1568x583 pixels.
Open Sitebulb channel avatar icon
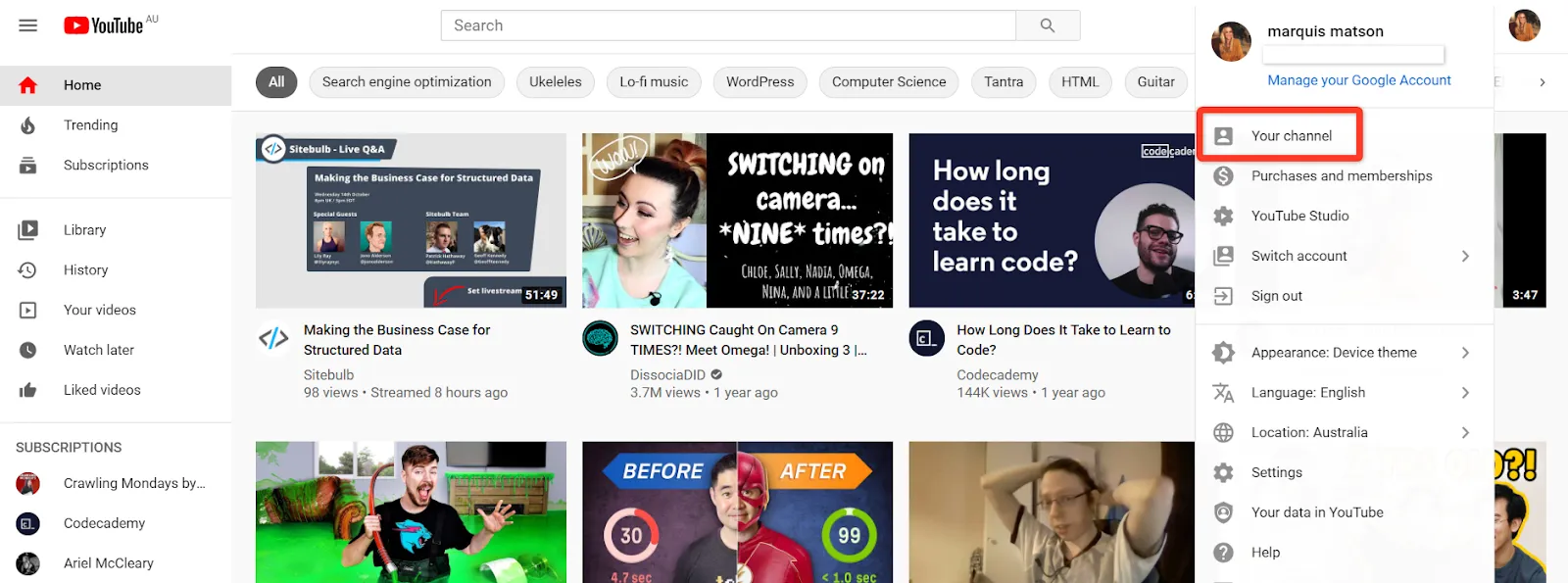coord(273,339)
